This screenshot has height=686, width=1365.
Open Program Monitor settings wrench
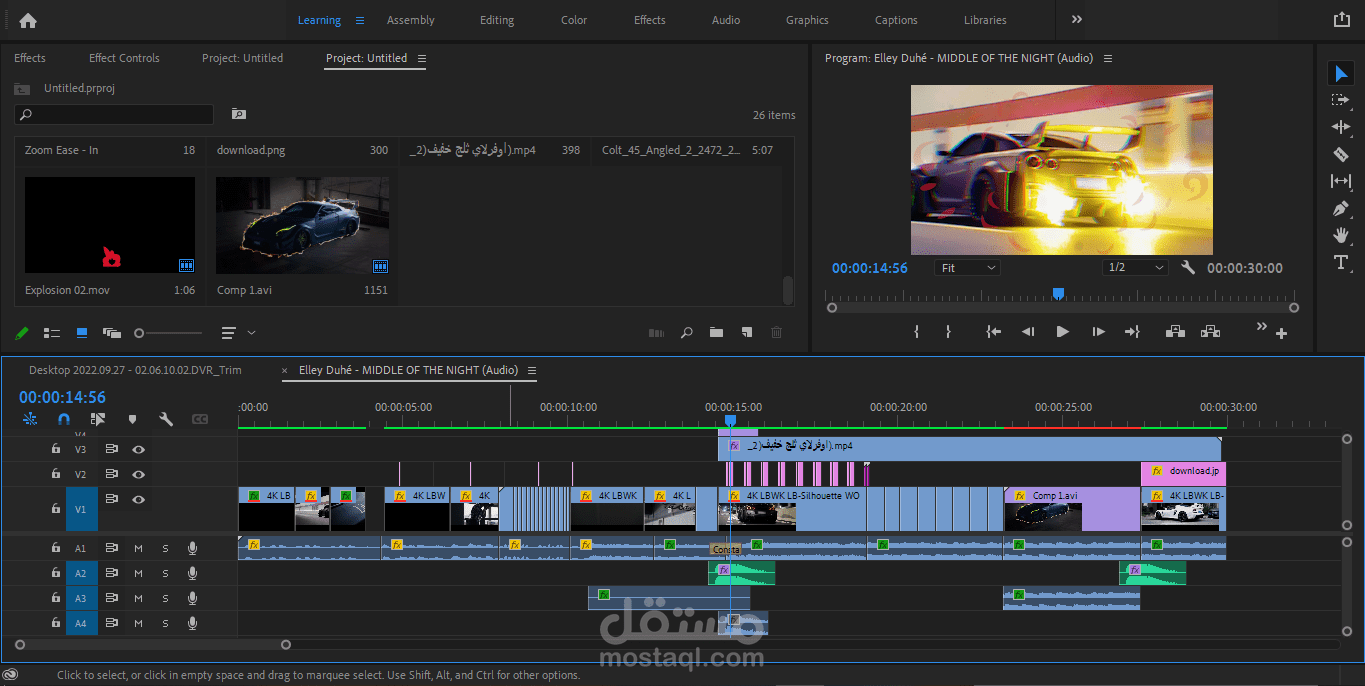pyautogui.click(x=1188, y=268)
